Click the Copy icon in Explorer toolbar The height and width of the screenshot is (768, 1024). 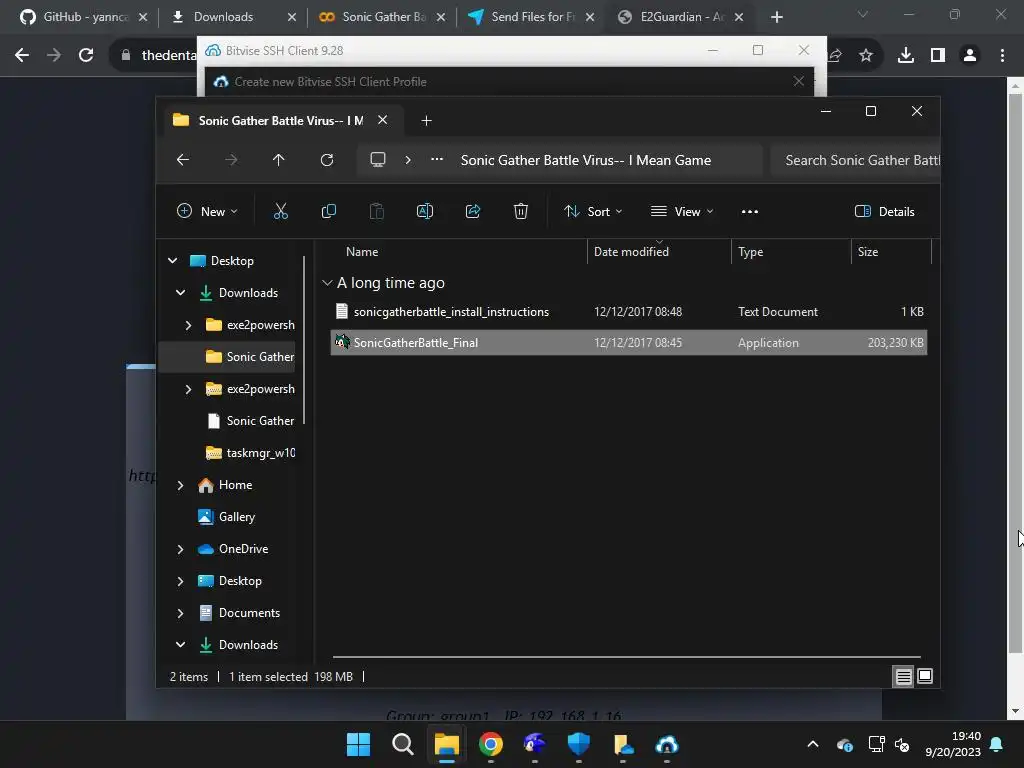328,212
